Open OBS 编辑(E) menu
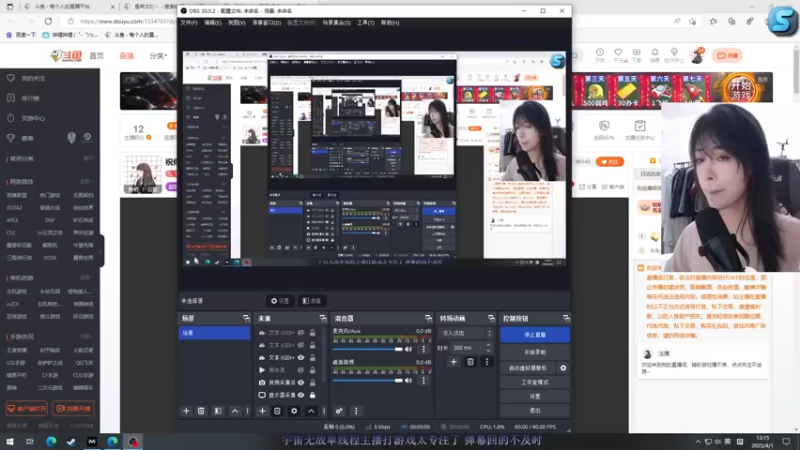 click(213, 23)
